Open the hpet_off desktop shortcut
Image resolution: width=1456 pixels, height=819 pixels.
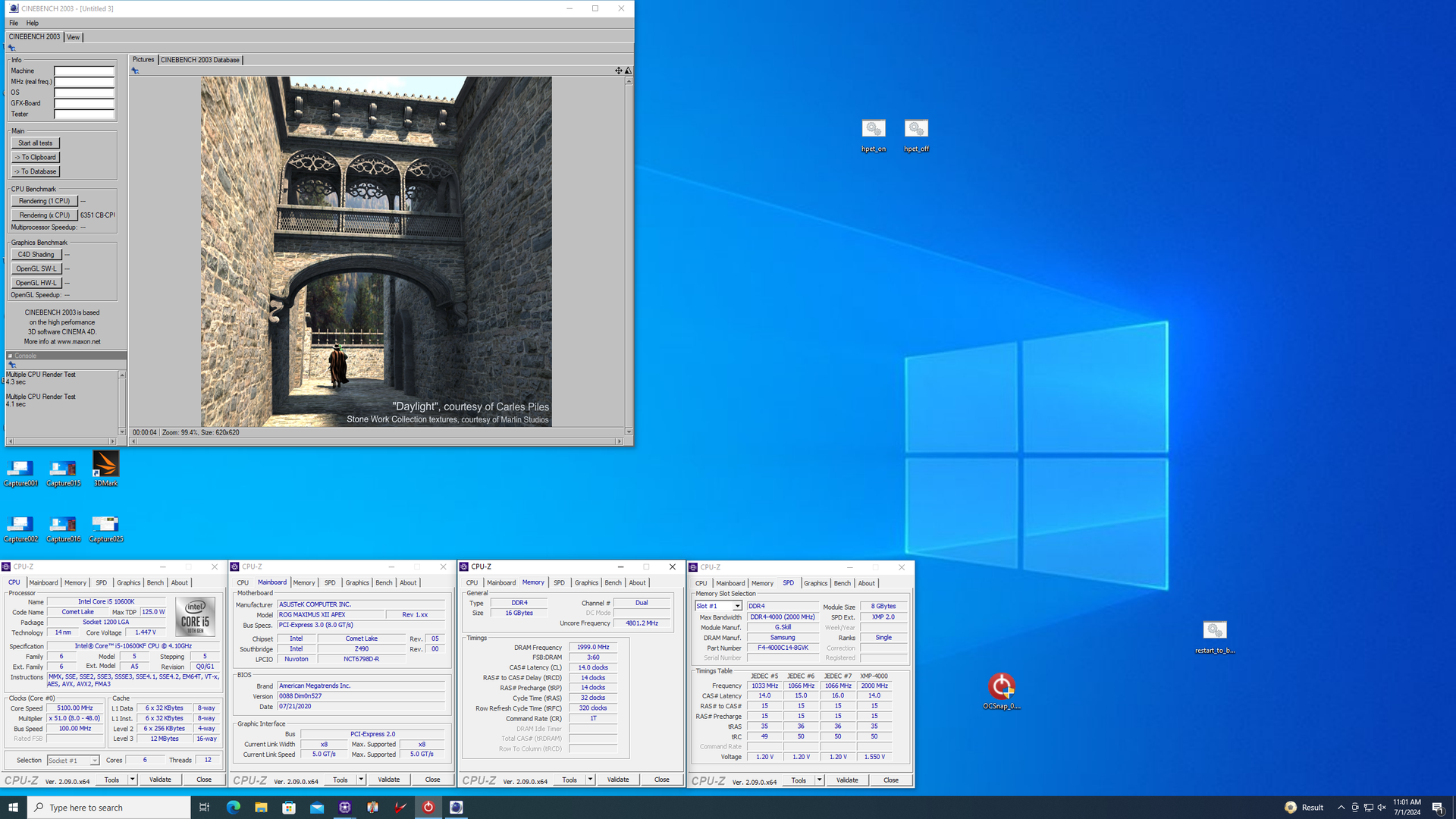coord(916,135)
